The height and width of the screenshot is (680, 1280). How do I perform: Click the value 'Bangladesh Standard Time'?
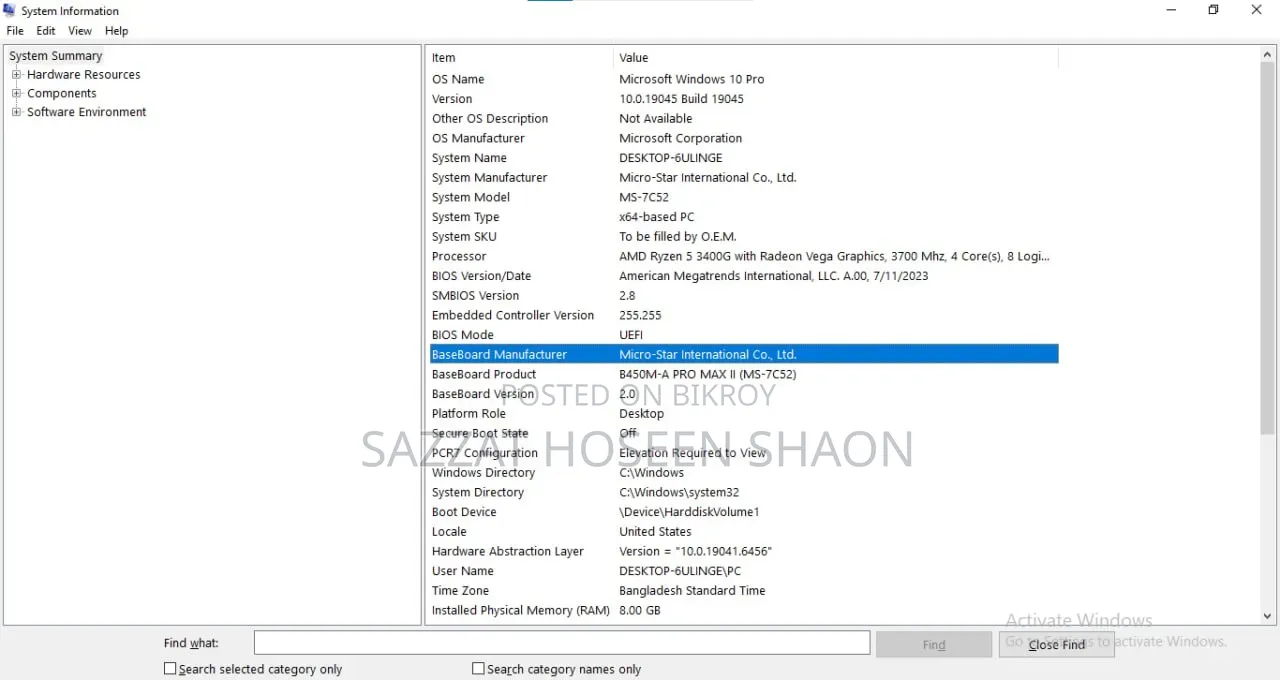coord(692,590)
